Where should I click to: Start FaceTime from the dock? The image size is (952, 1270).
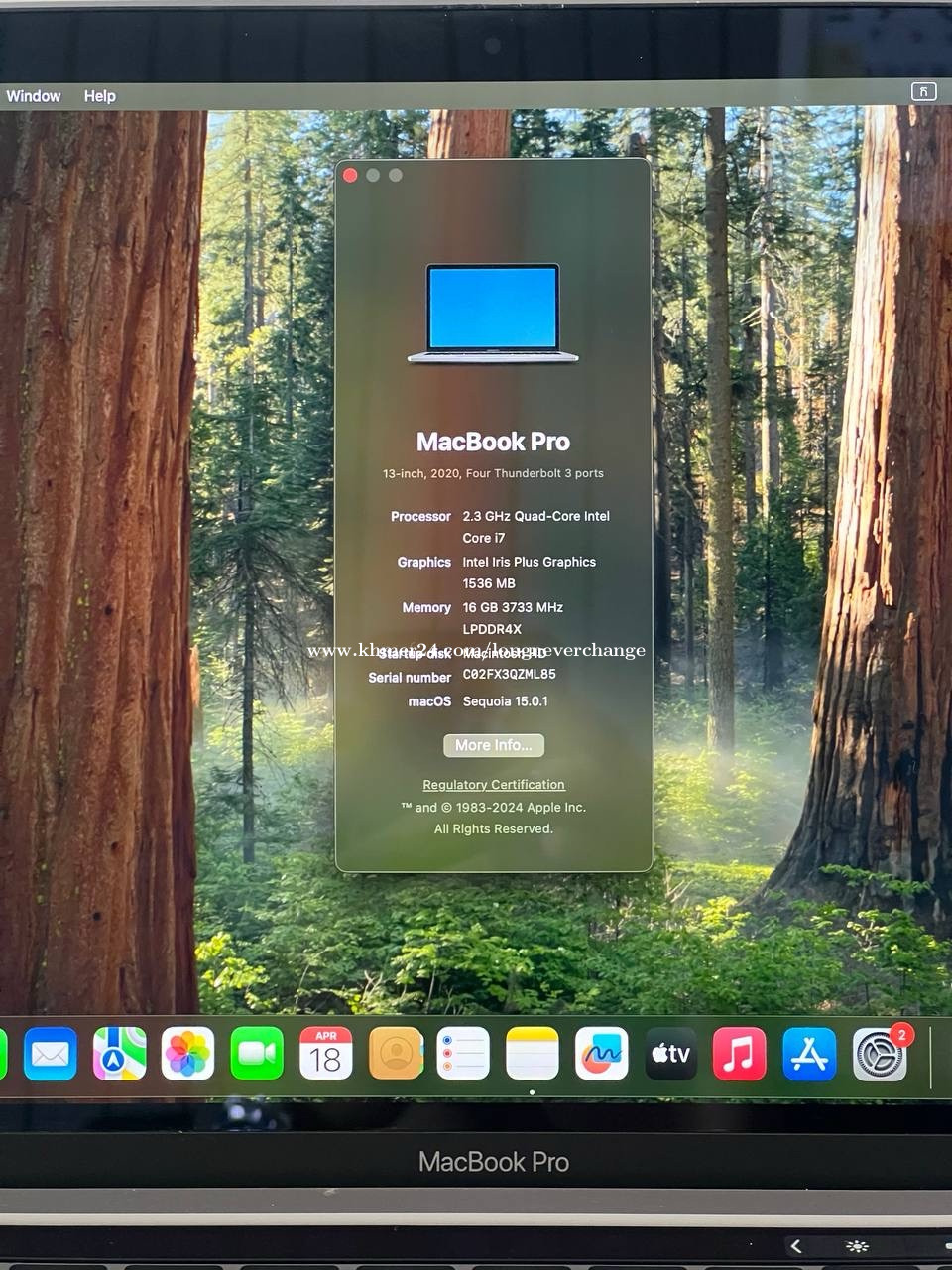click(257, 1054)
